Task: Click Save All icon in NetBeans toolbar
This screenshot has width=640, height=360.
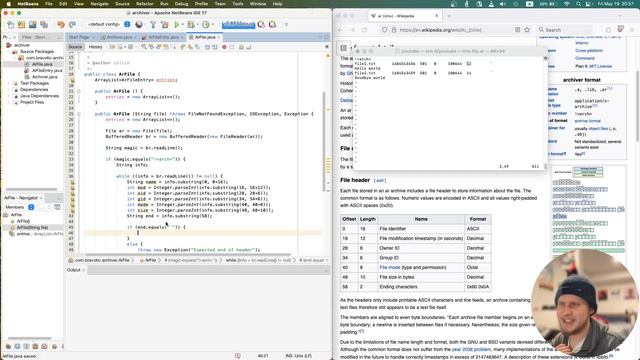Action: [44, 24]
